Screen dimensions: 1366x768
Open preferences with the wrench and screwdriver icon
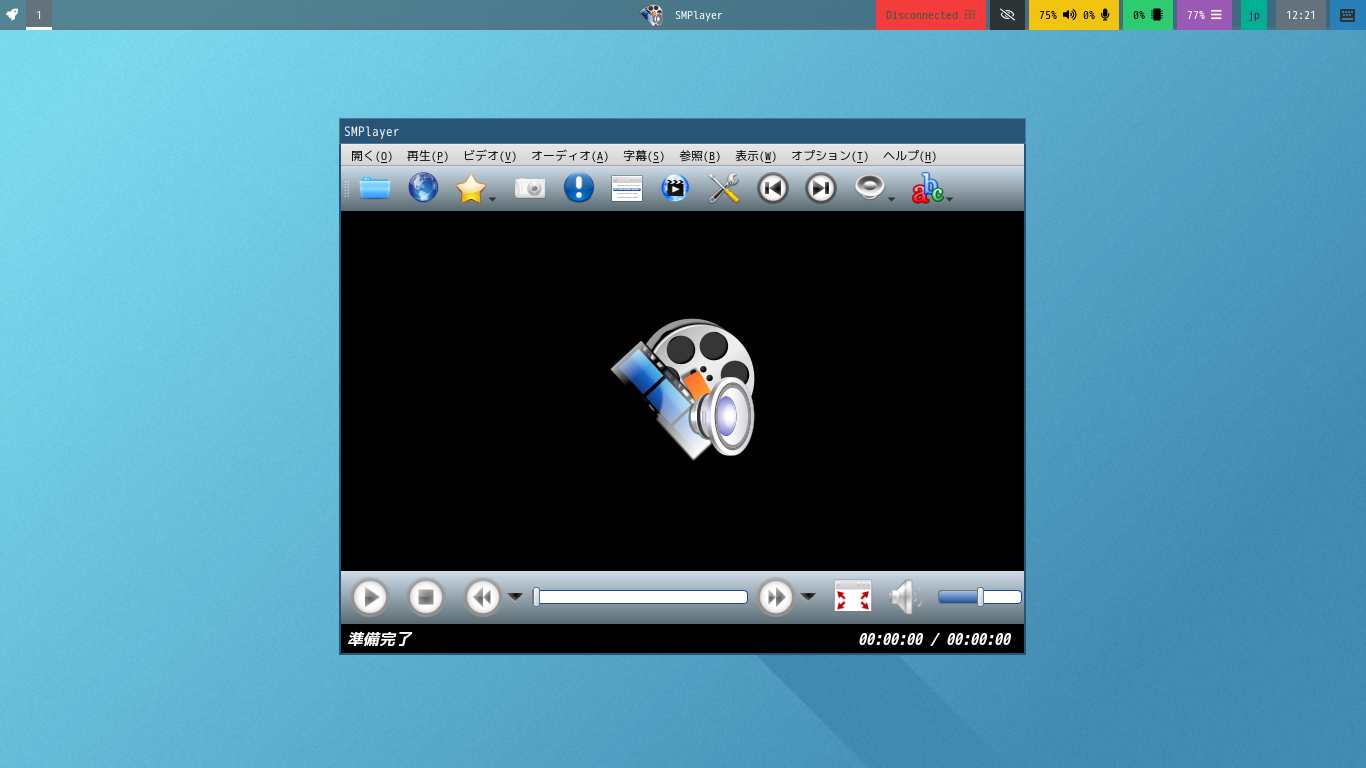pyautogui.click(x=723, y=188)
